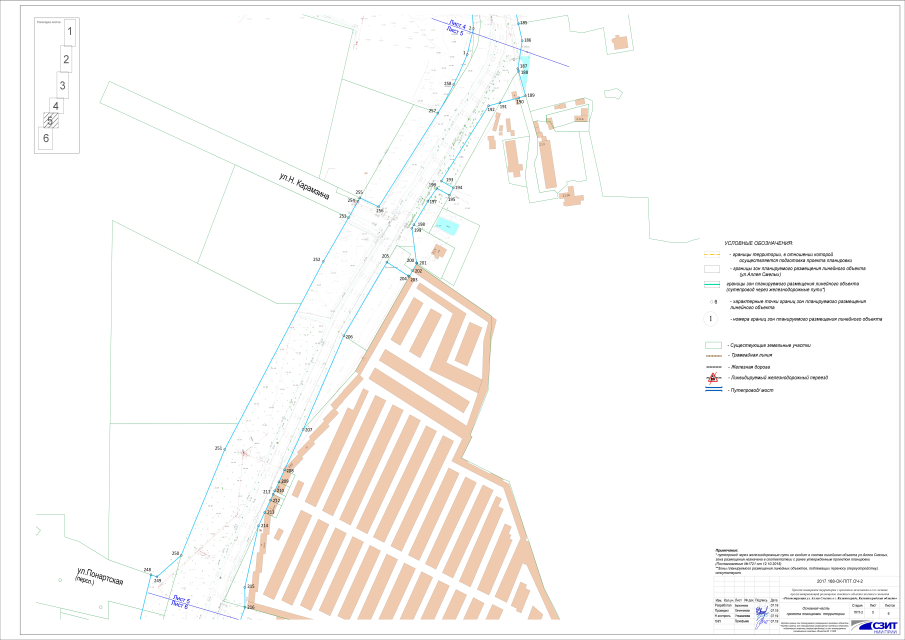Click the drawing number 2017.189-ОК-ППТ.ОЧ-2
The width and height of the screenshot is (905, 640).
(839, 579)
